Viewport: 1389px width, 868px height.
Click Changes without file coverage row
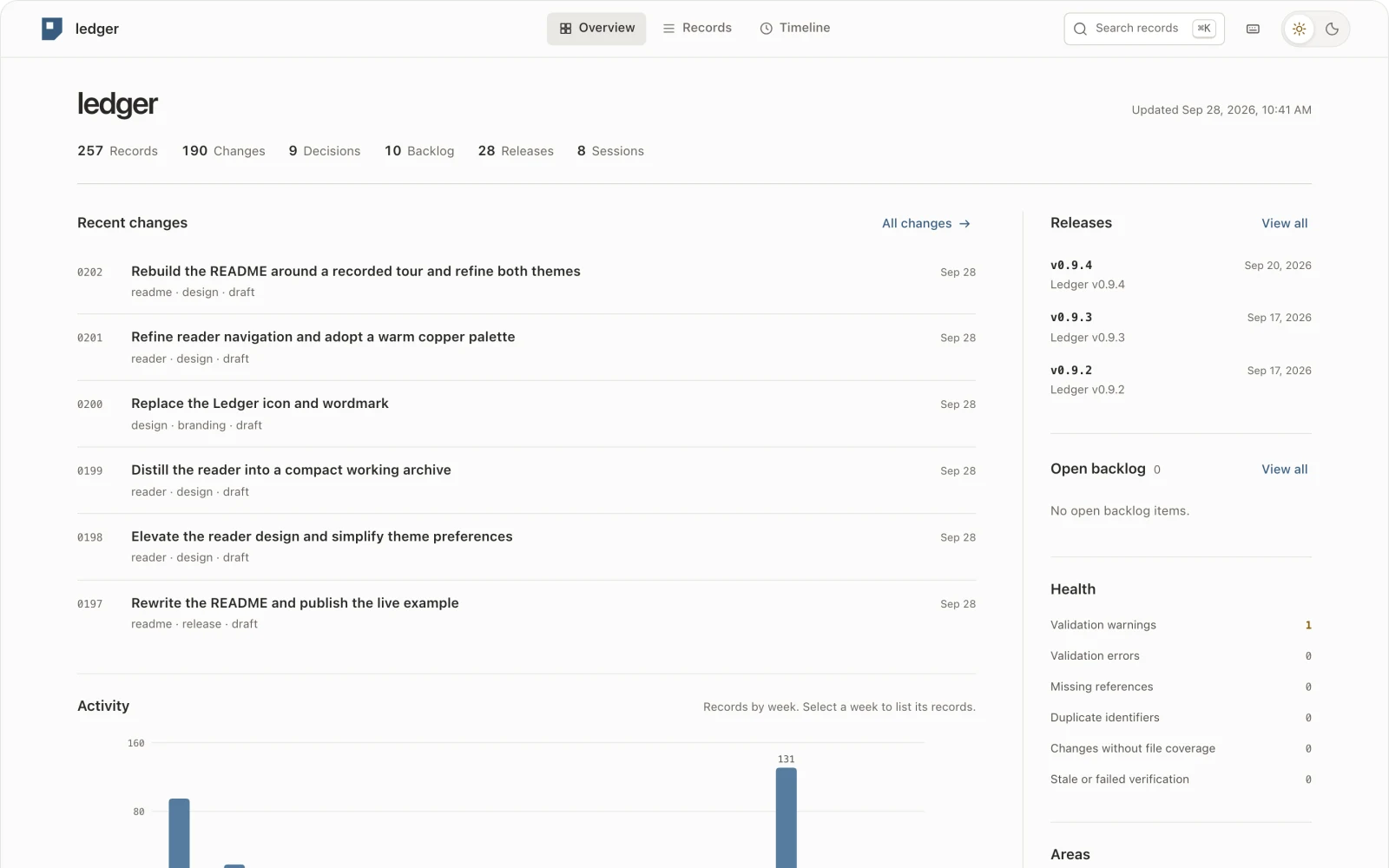(1181, 748)
